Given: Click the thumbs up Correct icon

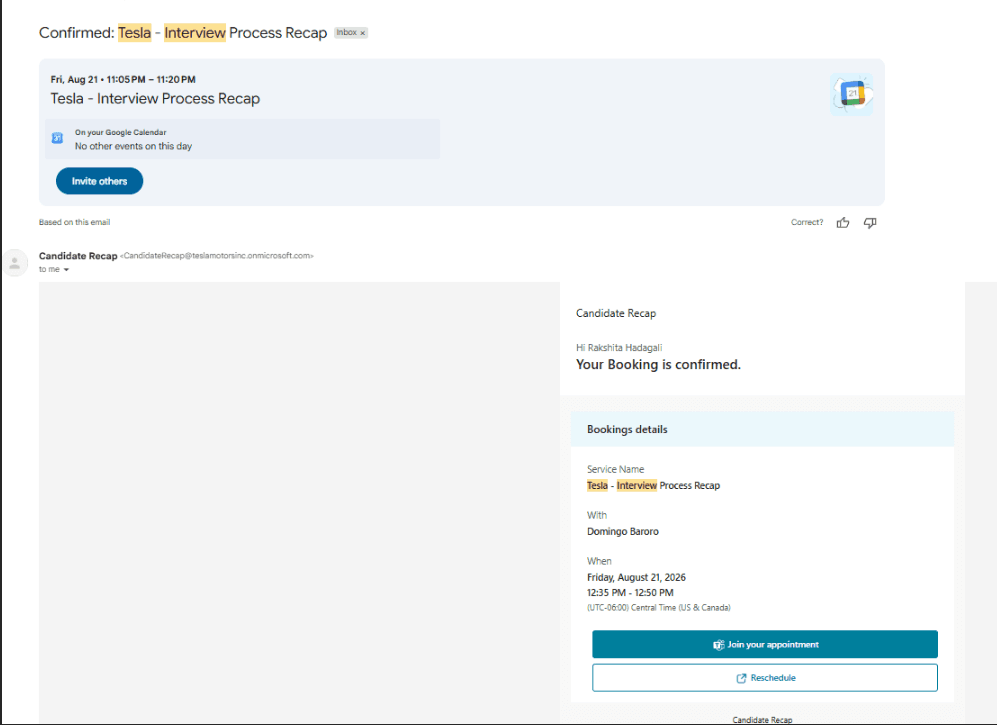Looking at the screenshot, I should pyautogui.click(x=842, y=223).
